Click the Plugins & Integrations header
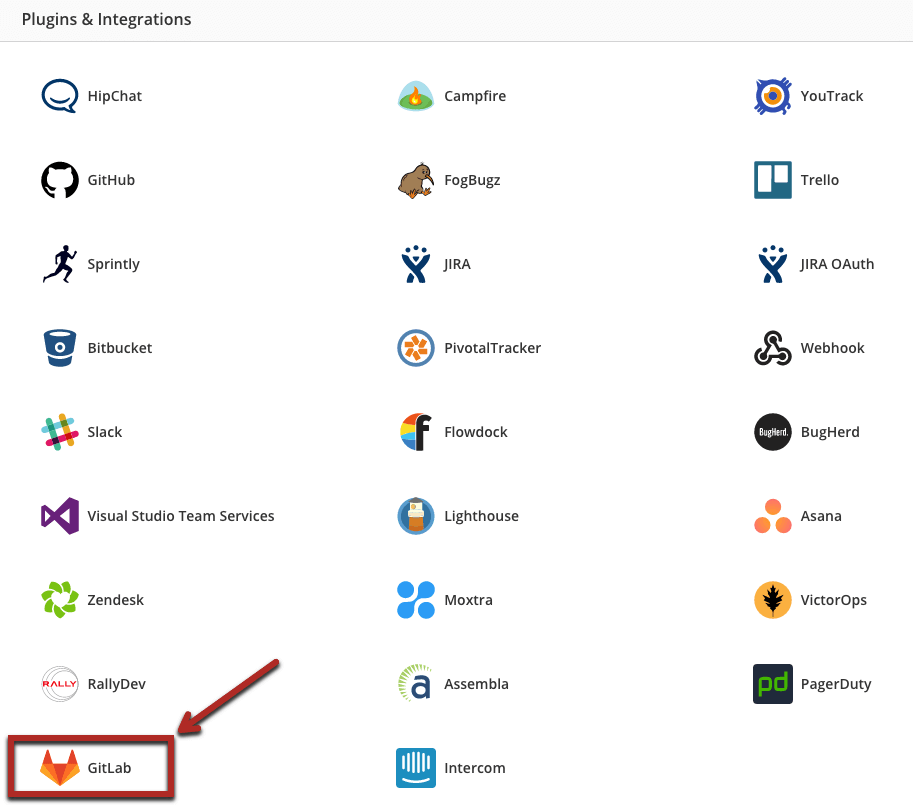Screen dimensions: 913x805 point(106,19)
